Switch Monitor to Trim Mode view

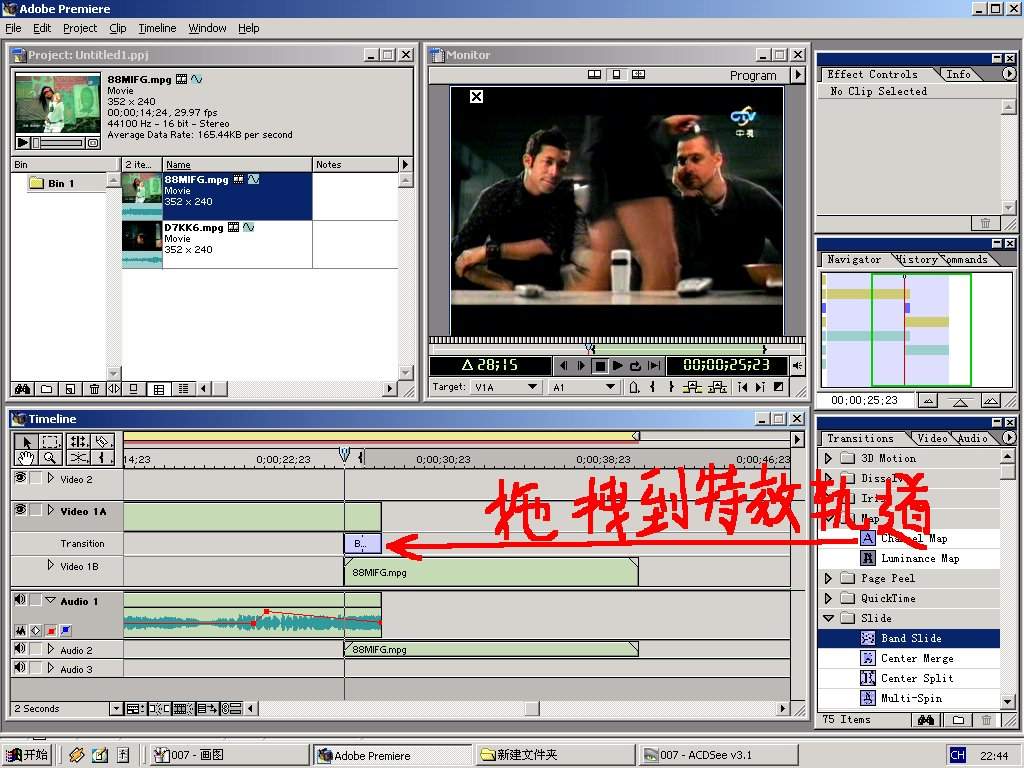(639, 74)
